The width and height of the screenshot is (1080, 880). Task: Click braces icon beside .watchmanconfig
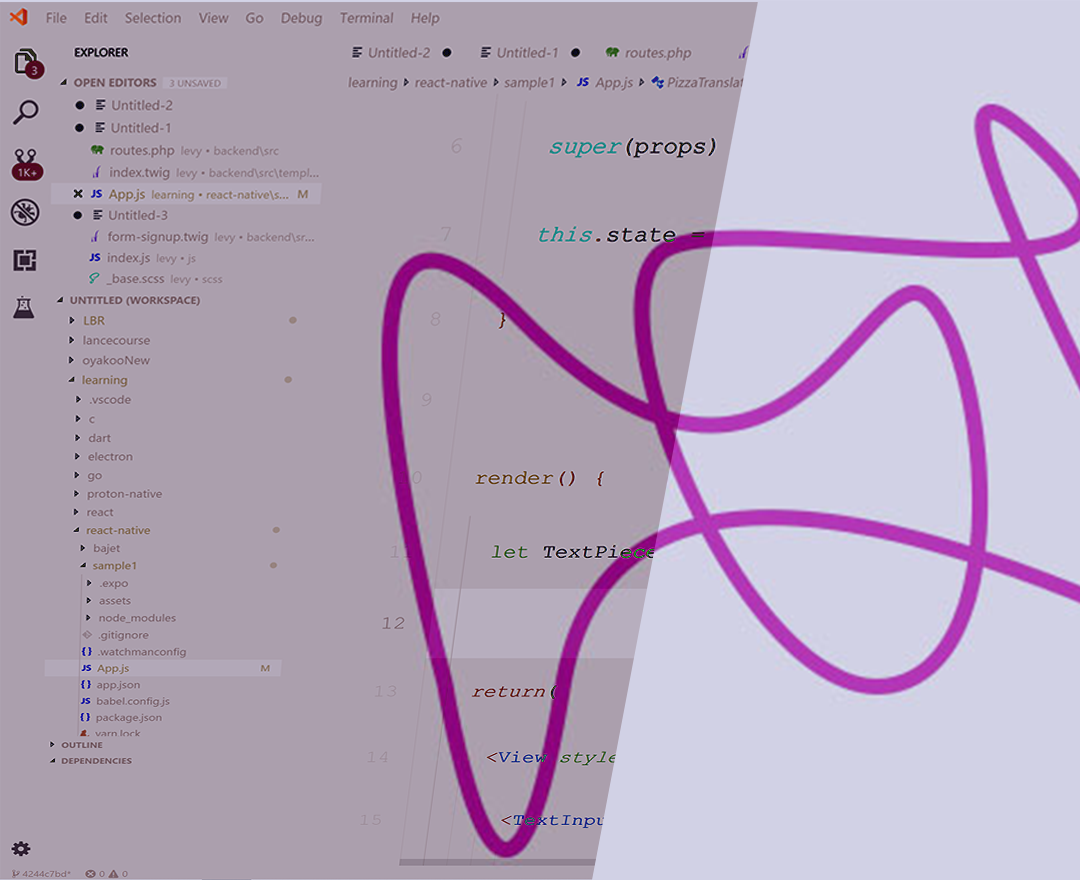coord(87,651)
